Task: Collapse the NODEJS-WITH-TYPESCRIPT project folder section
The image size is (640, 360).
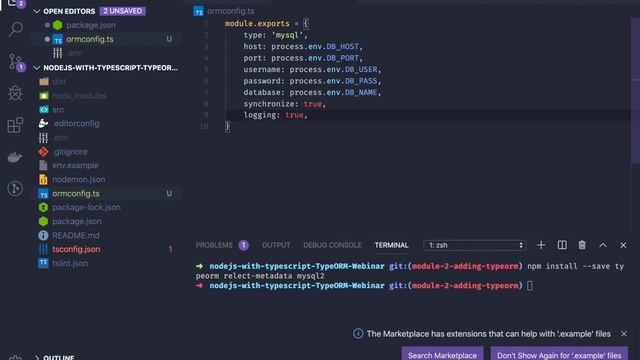Action: click(36, 67)
